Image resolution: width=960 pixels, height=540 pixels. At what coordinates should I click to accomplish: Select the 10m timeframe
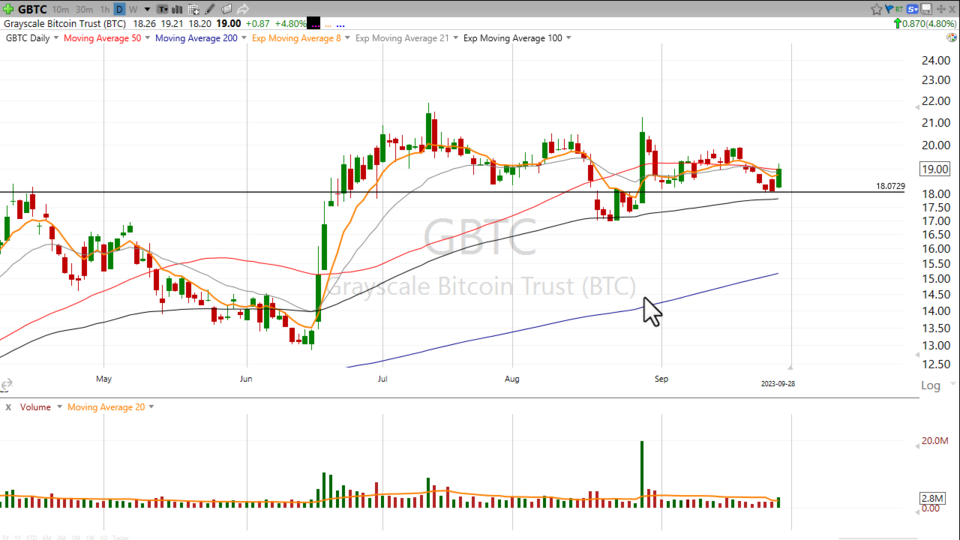coord(60,9)
